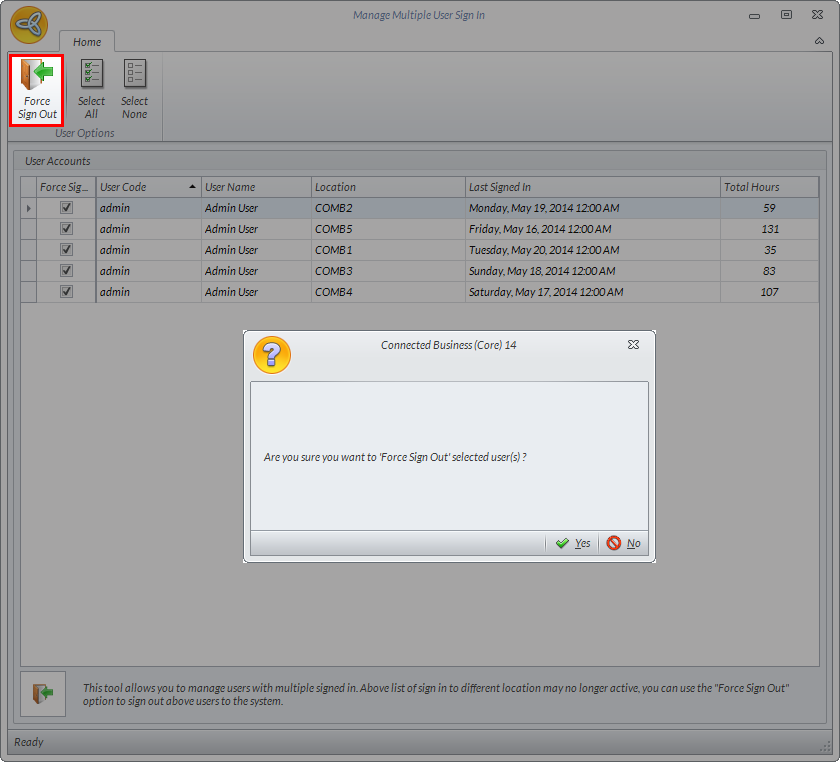
Task: Click the Last Signed In column header
Action: click(x=593, y=187)
